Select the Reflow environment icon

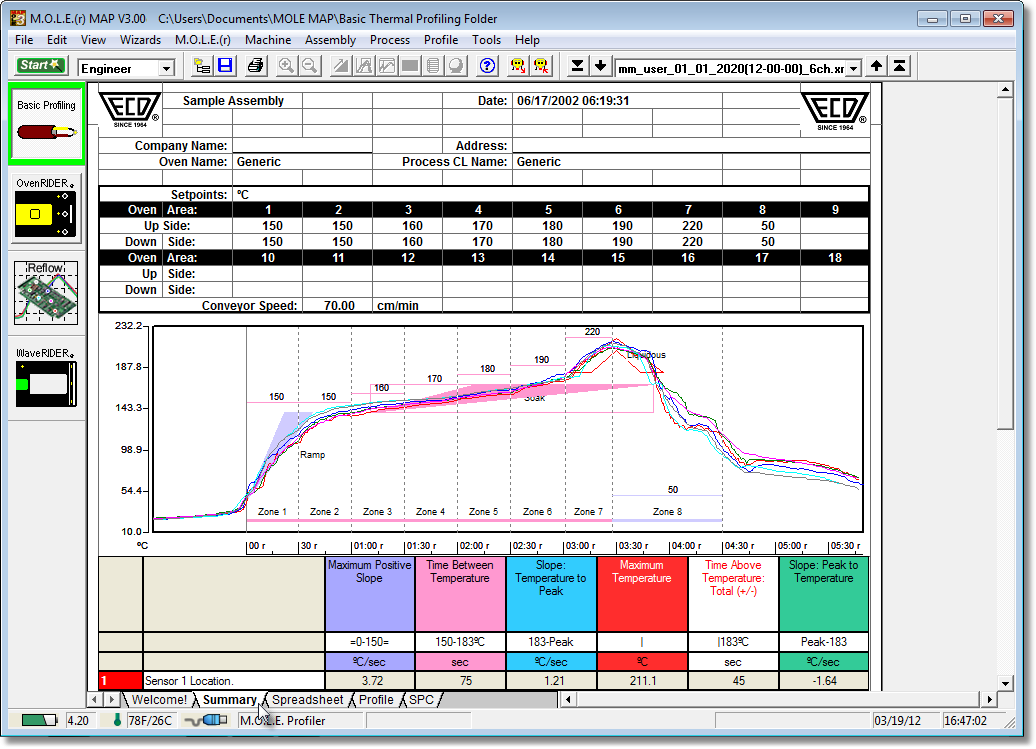[46, 293]
